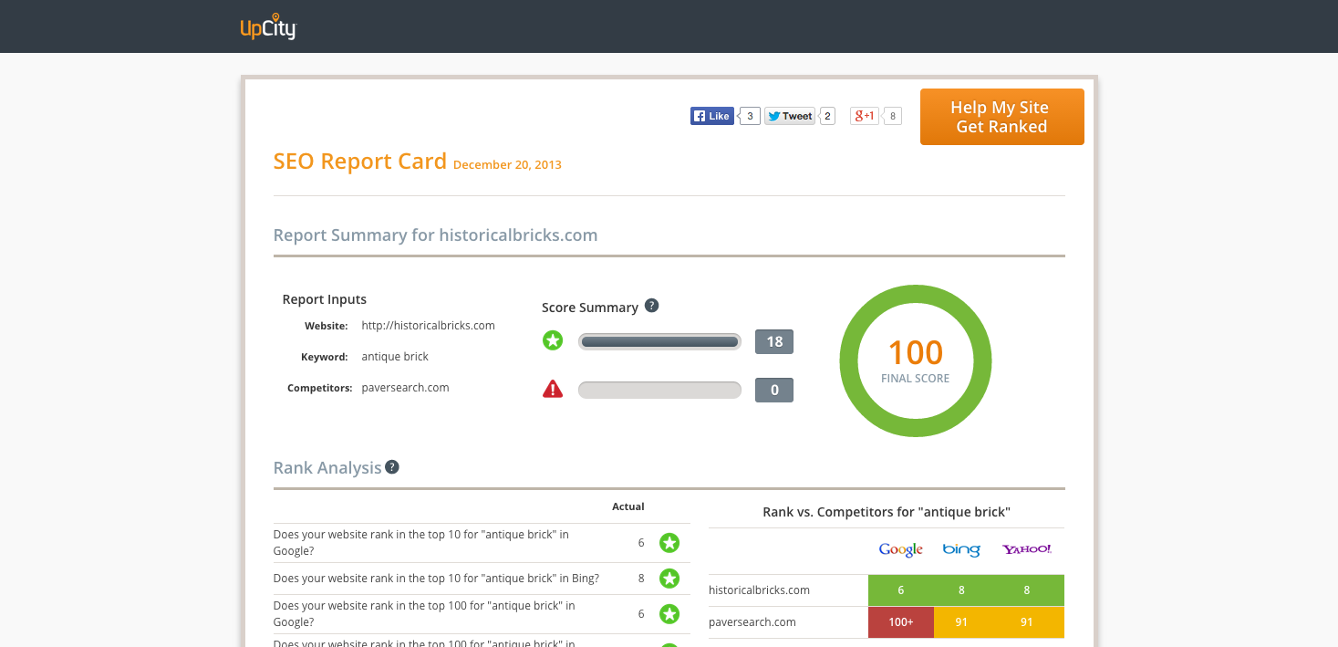
Task: Click paversearch.com Bing rank cell 91
Action: 961,622
